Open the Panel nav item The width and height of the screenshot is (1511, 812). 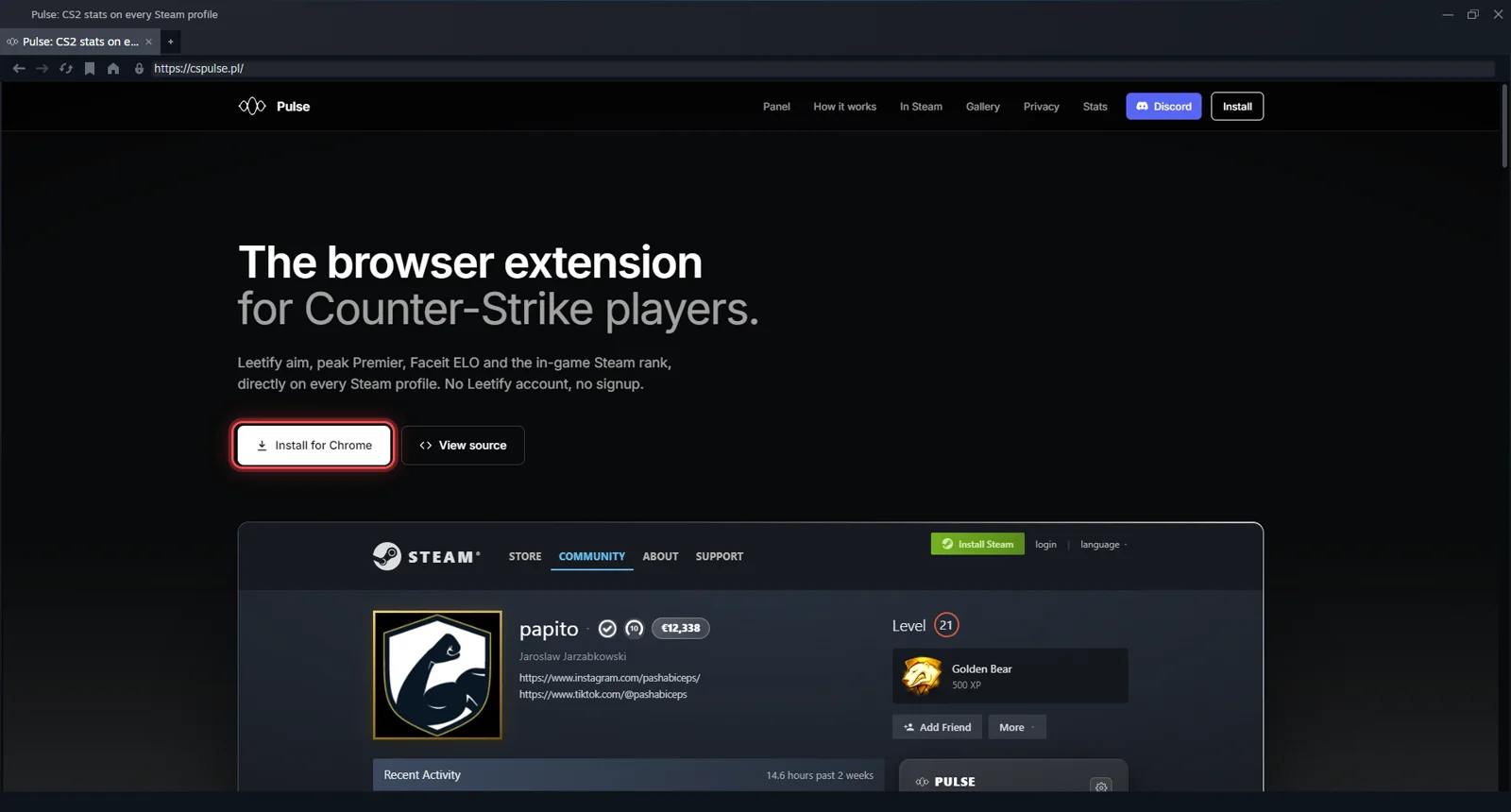click(x=776, y=107)
